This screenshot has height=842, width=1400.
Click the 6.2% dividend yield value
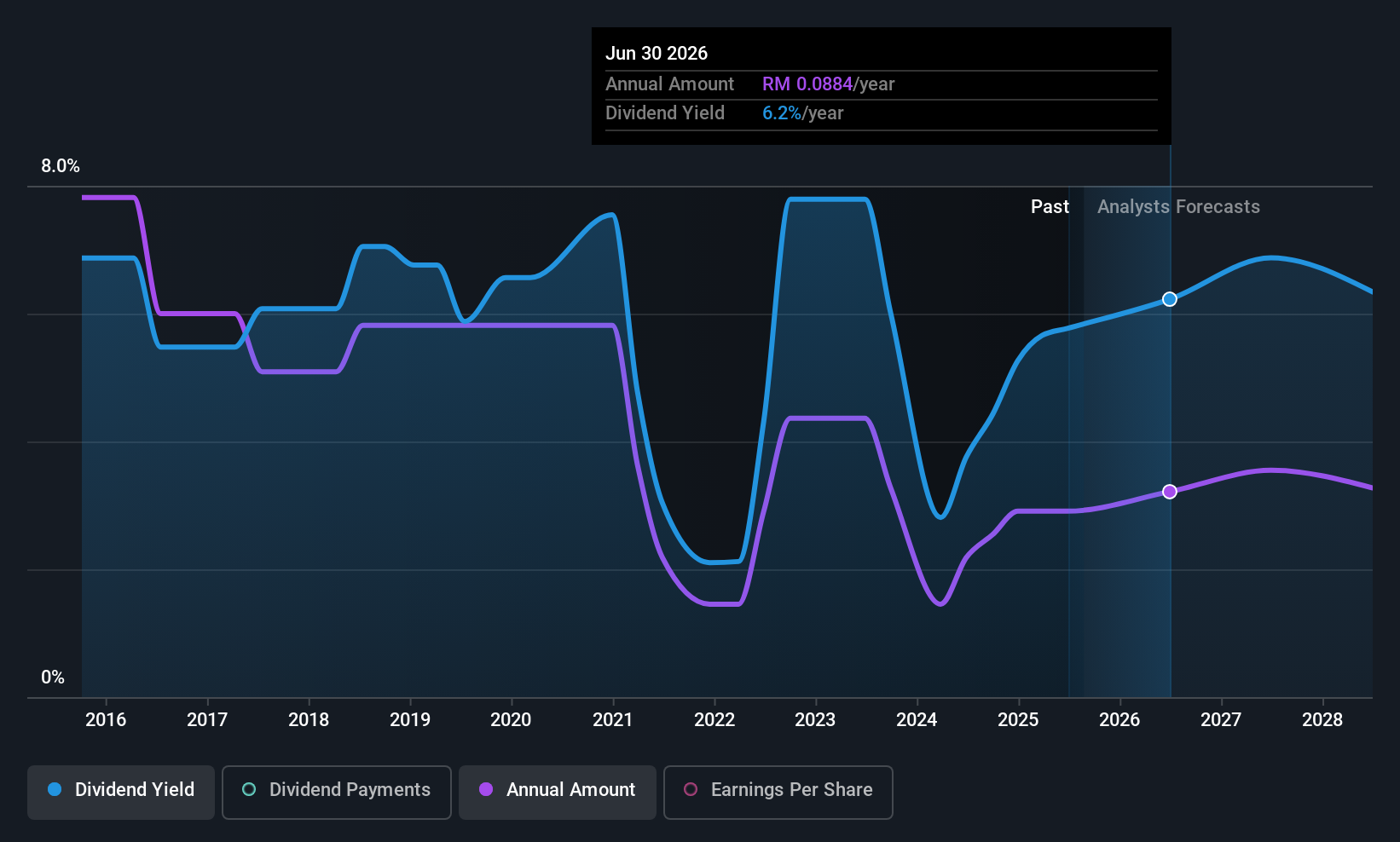782,113
